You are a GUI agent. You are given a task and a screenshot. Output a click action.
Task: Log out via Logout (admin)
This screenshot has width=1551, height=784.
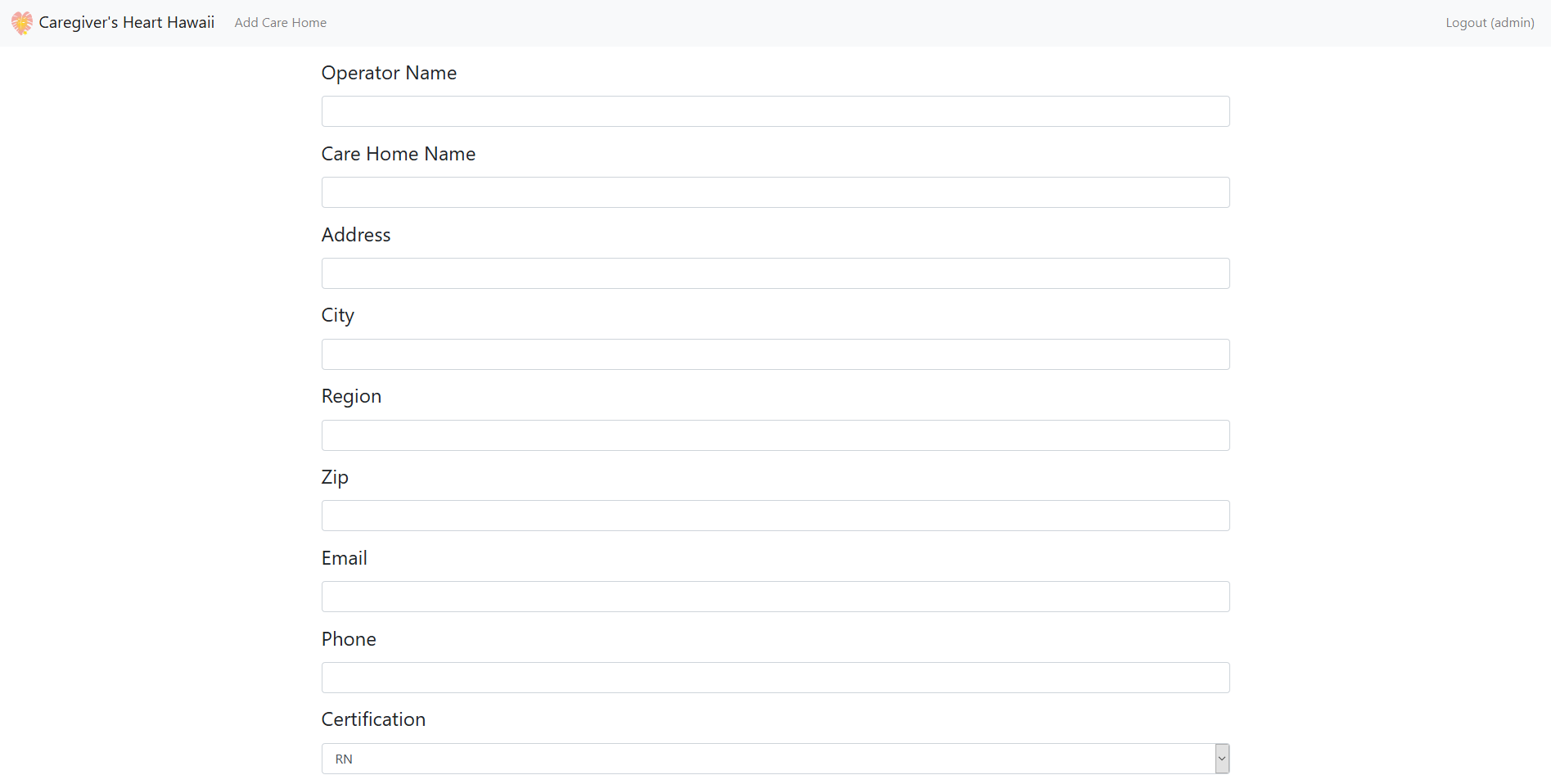(x=1490, y=23)
